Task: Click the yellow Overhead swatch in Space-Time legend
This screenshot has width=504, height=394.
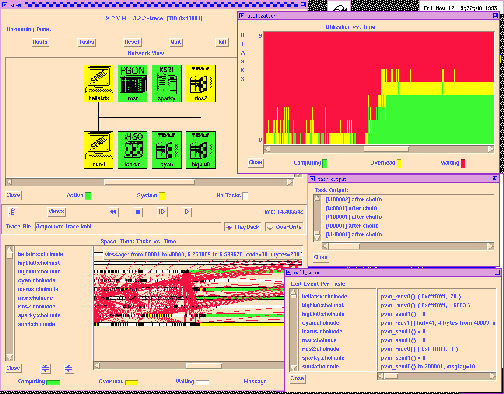Action: [131, 382]
